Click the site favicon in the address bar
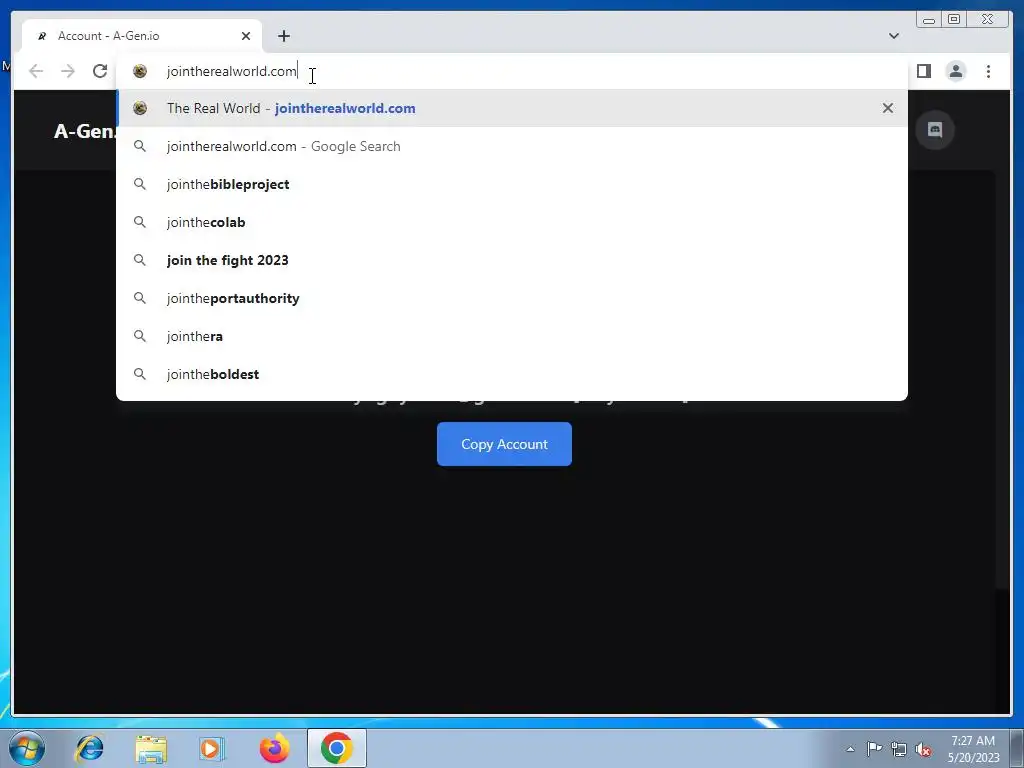The image size is (1024, 768). point(140,71)
